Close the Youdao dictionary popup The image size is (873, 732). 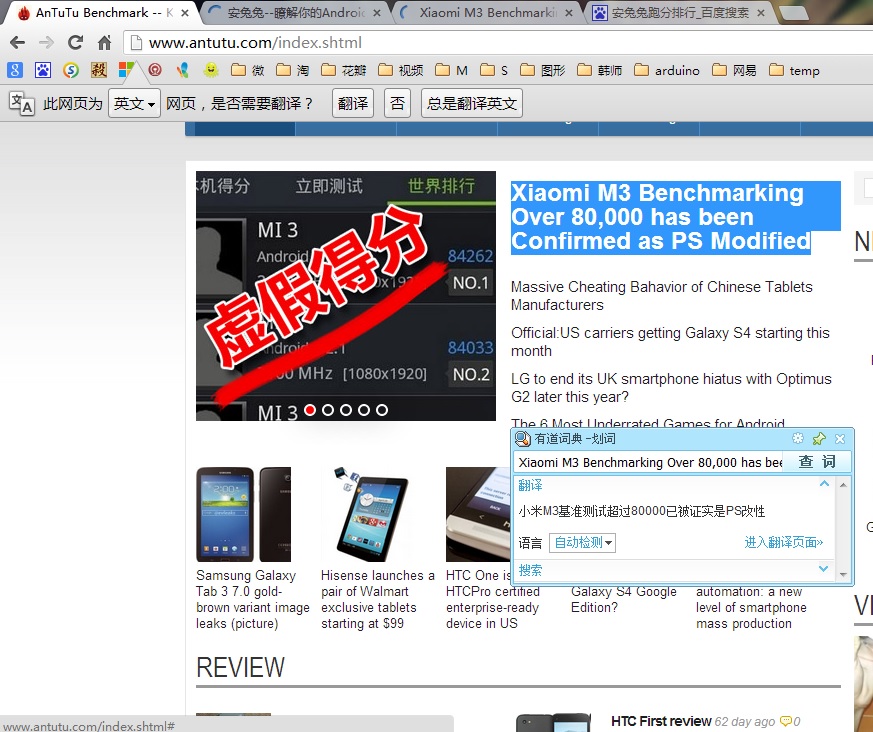pyautogui.click(x=840, y=439)
